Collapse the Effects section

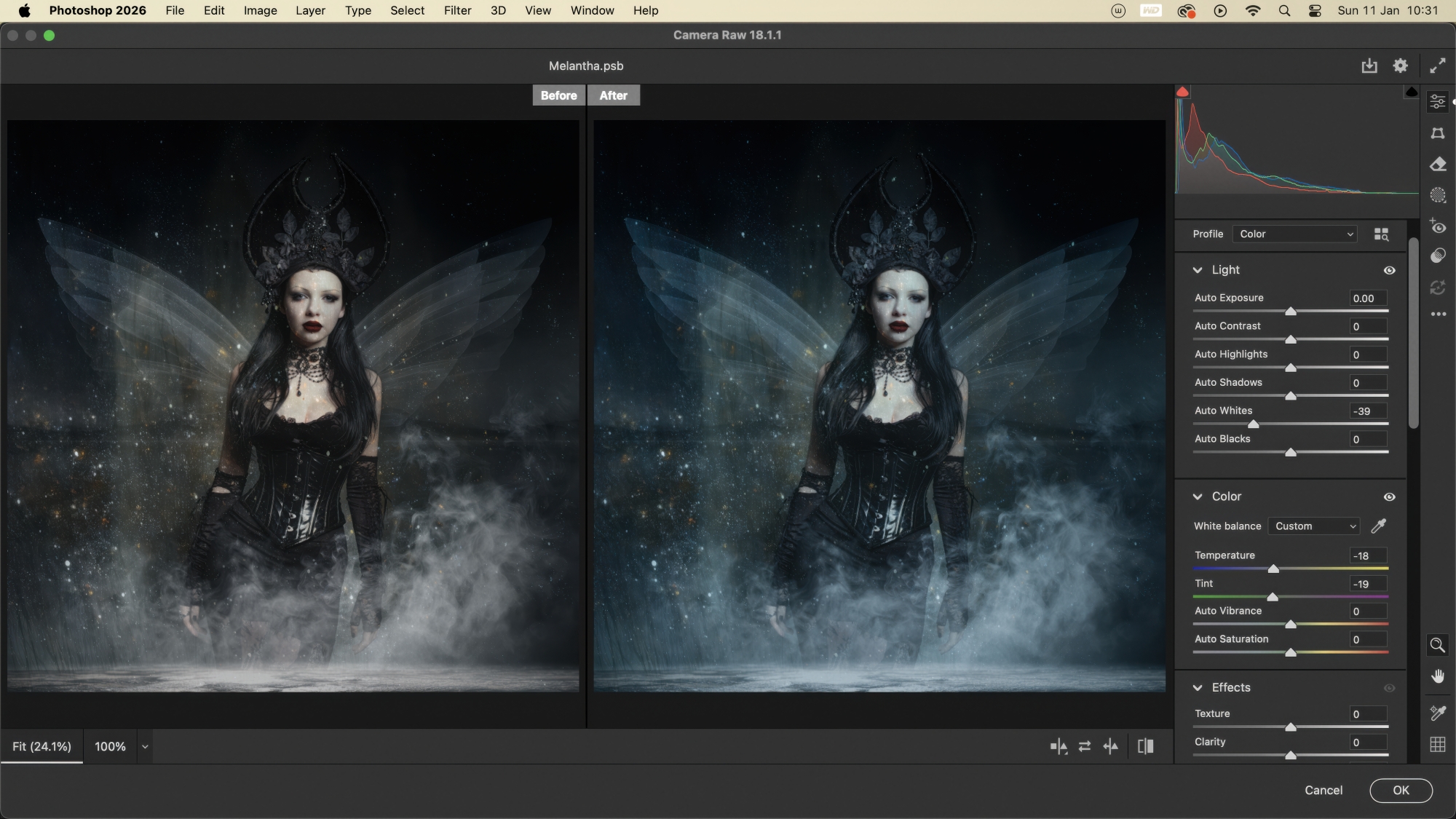point(1198,687)
